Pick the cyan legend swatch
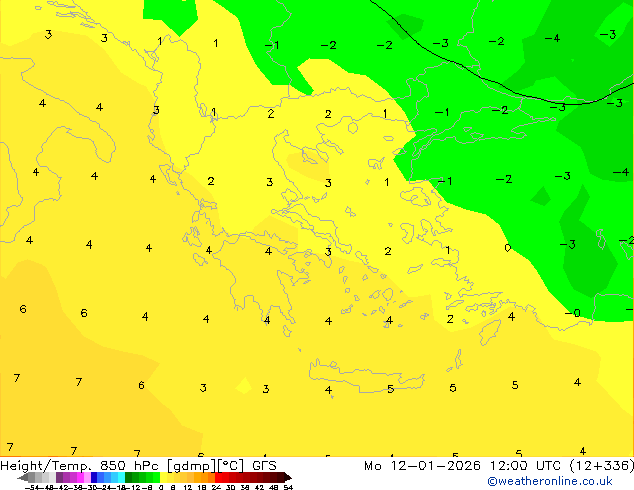Viewport: 634px width, 490px height. click(121, 477)
